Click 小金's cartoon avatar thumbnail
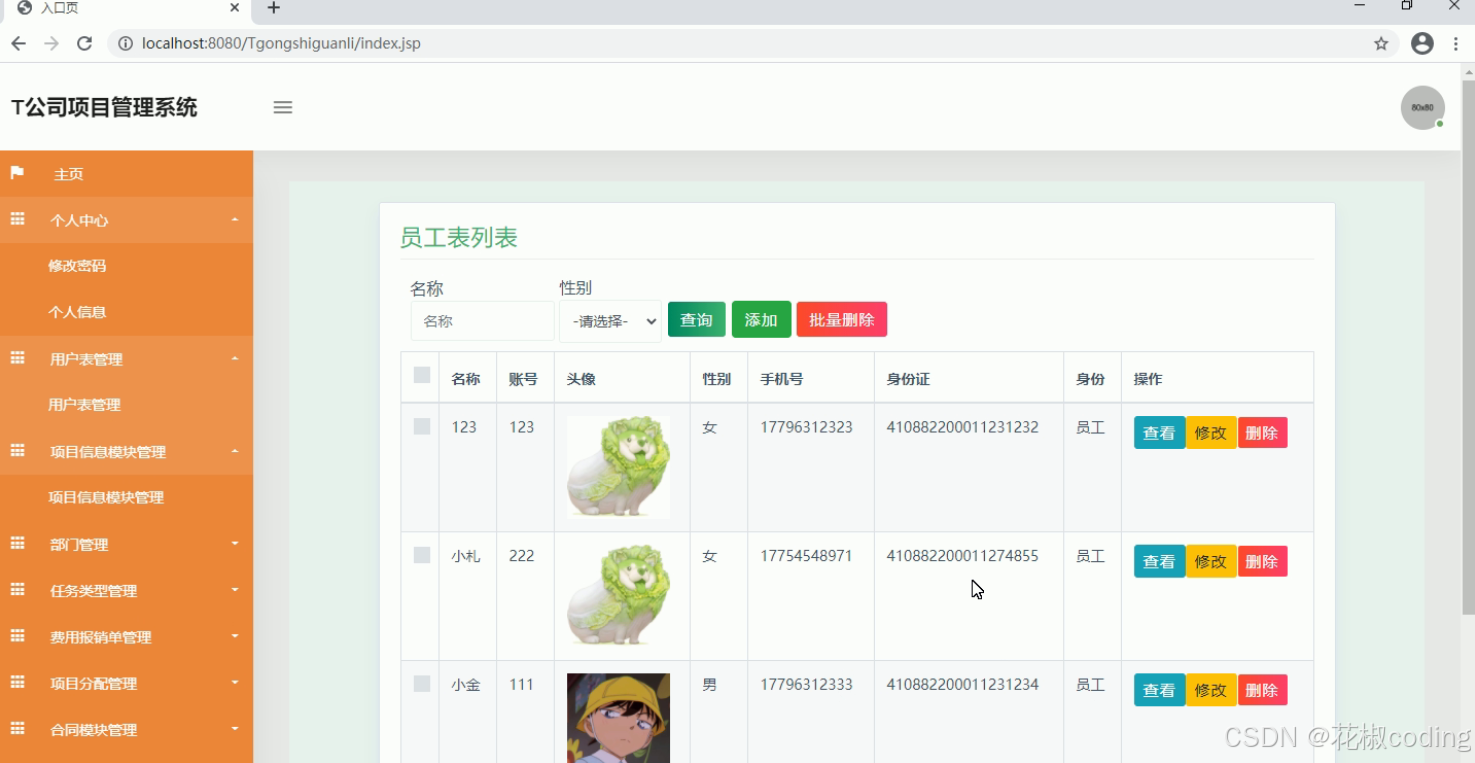 618,716
